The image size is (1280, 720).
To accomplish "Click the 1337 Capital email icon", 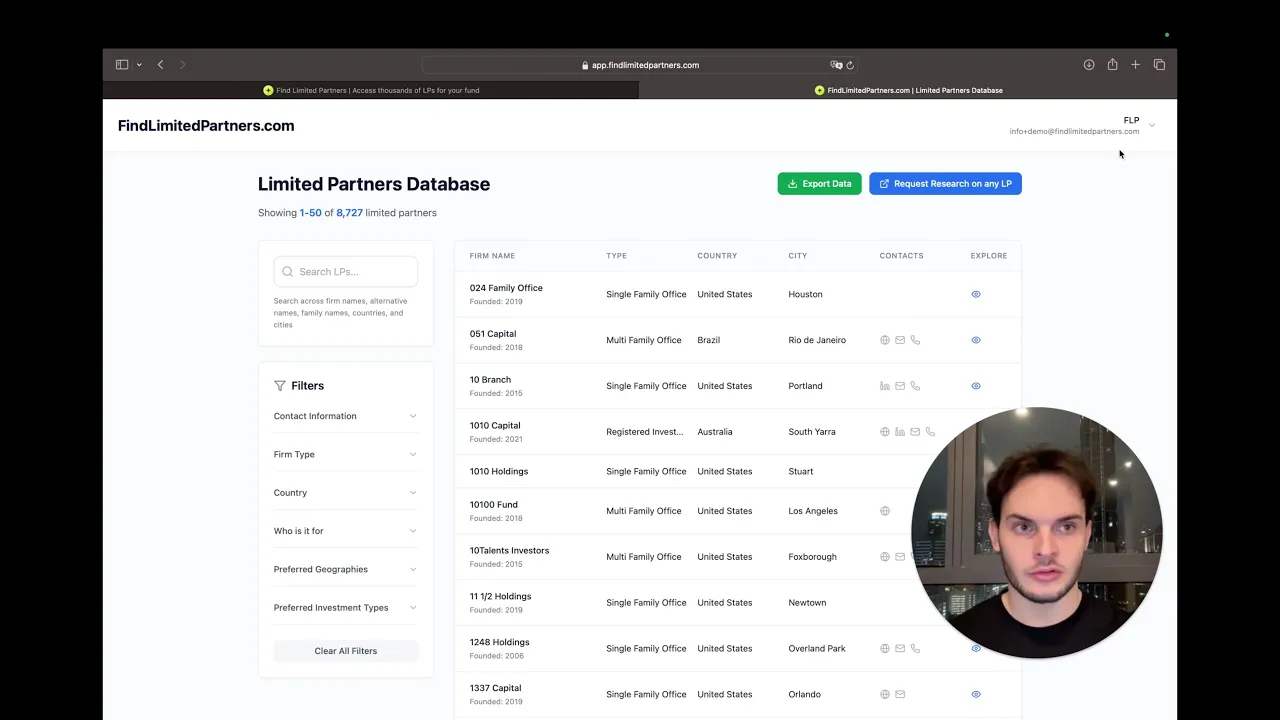I will click(x=900, y=694).
